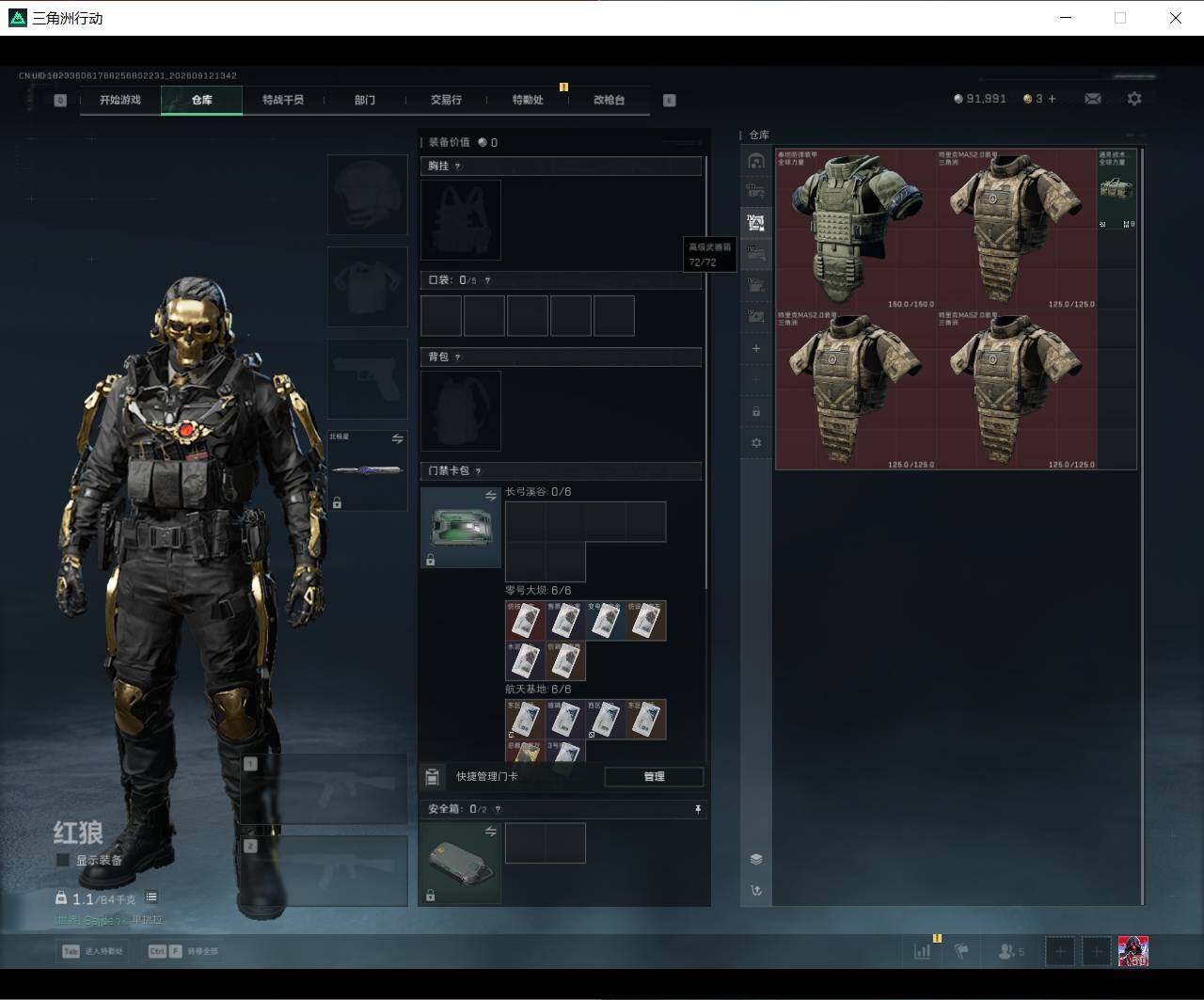Swap the keycard case with arrows icon
Screen dimensions: 1204x1000
[x=491, y=496]
